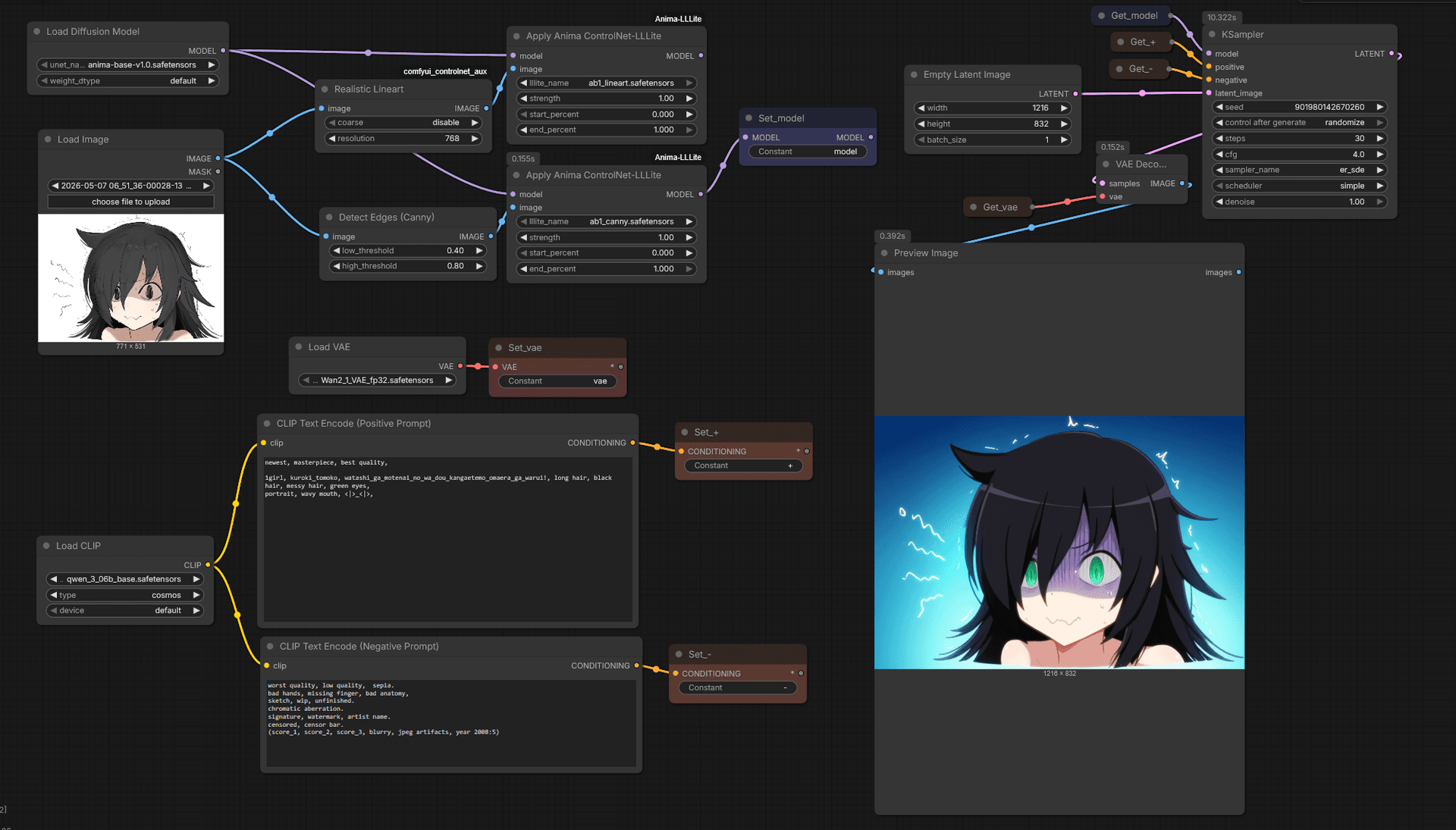Image resolution: width=1456 pixels, height=830 pixels.
Task: Click the choose file to upload button
Action: (x=130, y=202)
